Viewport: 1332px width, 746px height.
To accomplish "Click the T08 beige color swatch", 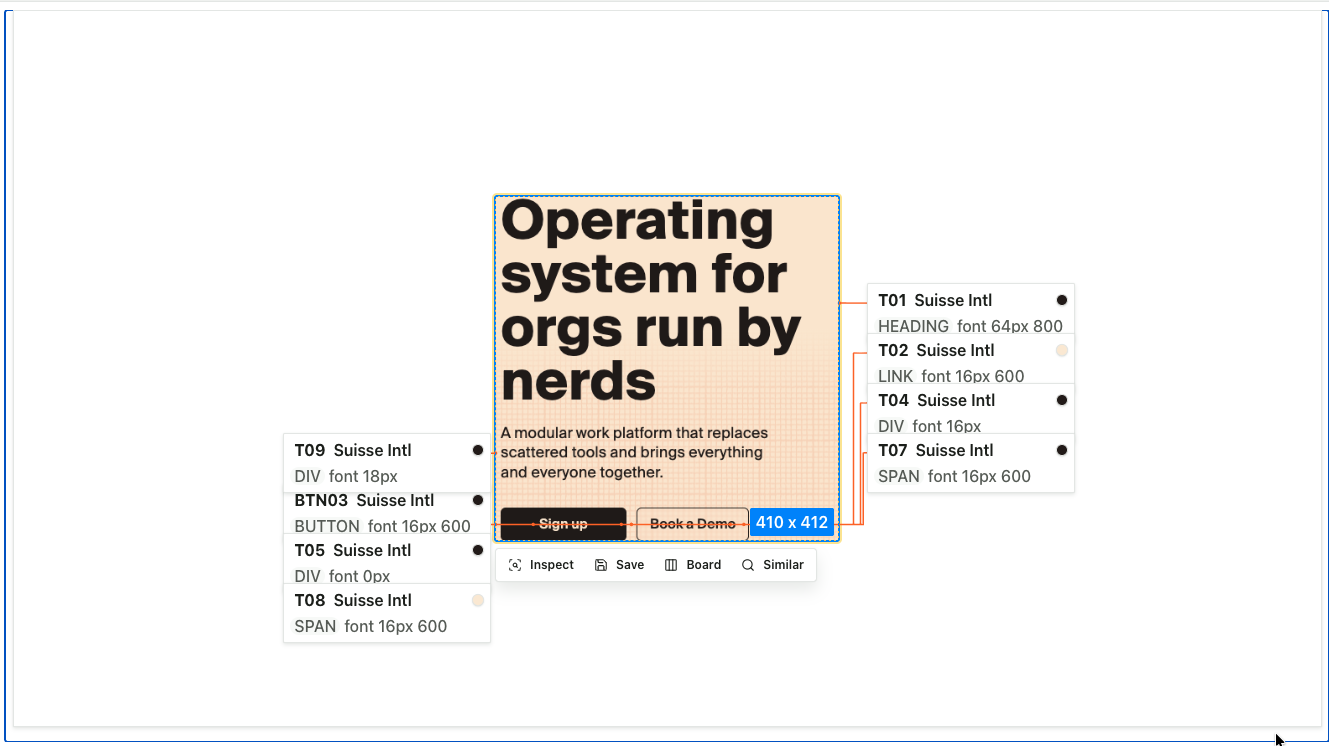I will (478, 600).
